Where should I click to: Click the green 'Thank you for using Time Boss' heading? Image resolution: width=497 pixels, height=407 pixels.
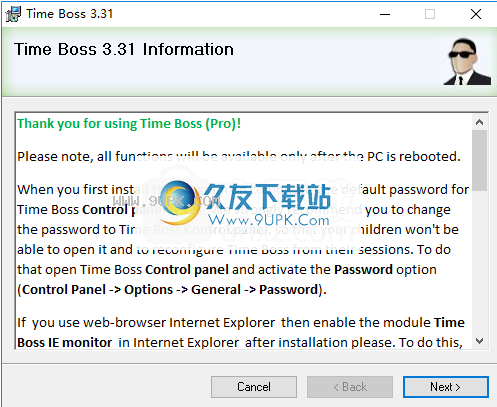(129, 124)
